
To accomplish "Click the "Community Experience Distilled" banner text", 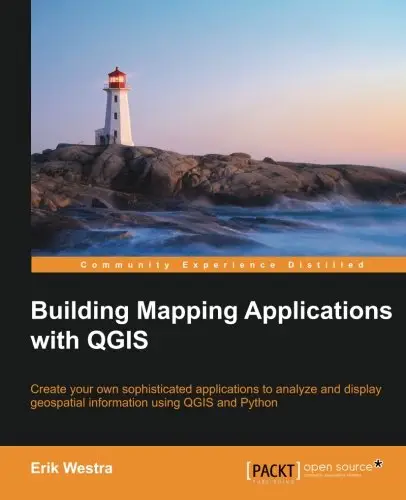I will (222, 265).
